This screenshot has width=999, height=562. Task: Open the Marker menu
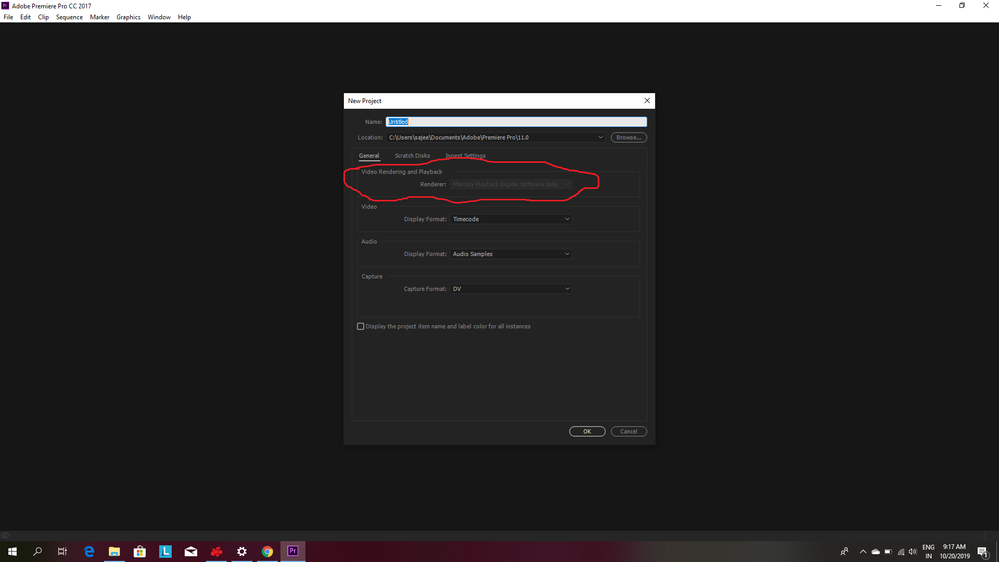tap(99, 17)
